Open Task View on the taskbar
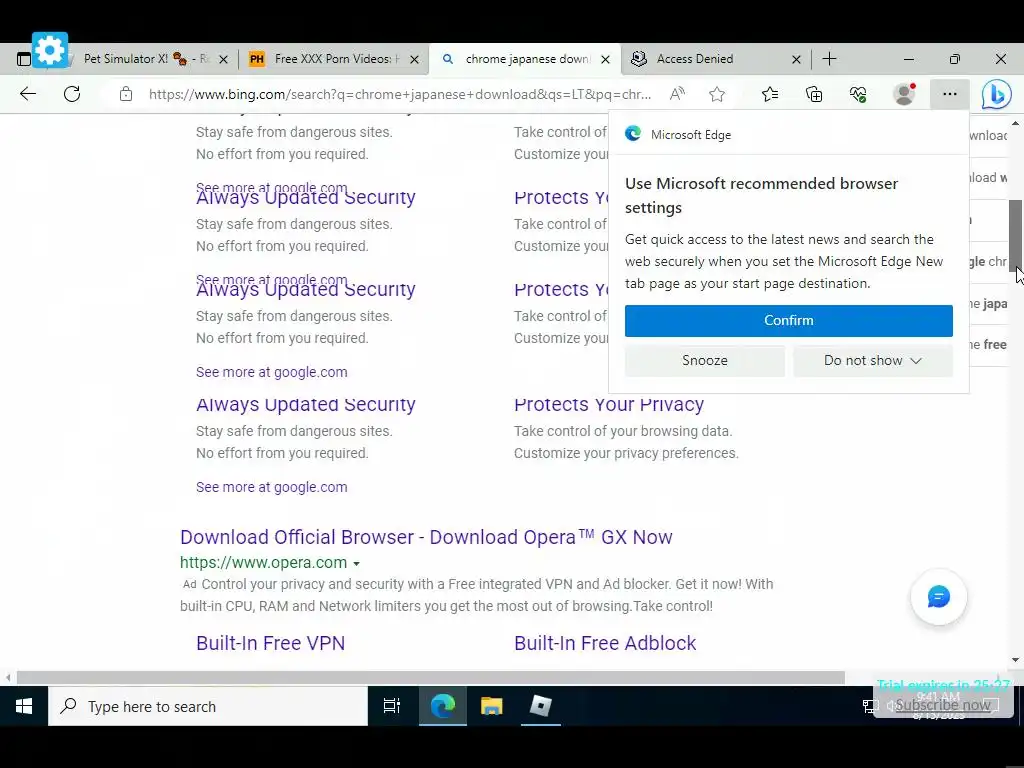Screen dimensions: 1024x768 tap(392, 706)
